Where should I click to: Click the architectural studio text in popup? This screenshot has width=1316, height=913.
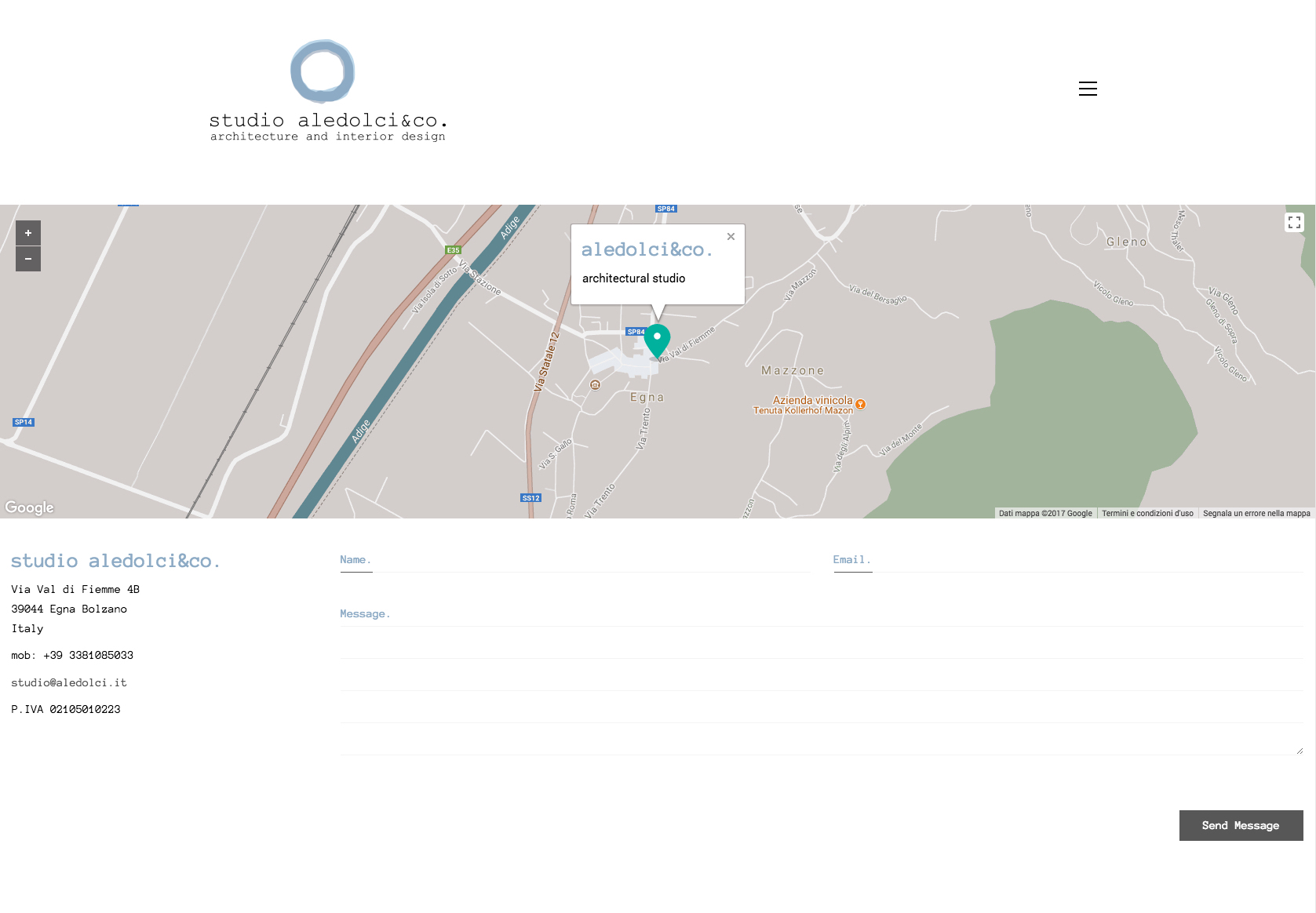click(634, 278)
